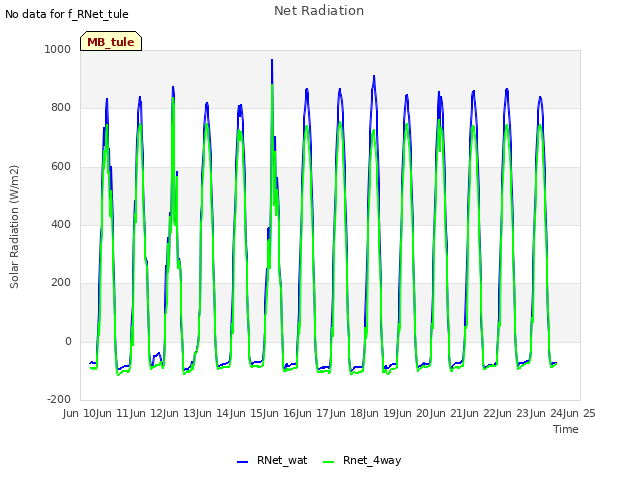
Task: Click the 600 y-axis tick label
Action: [x=61, y=167]
